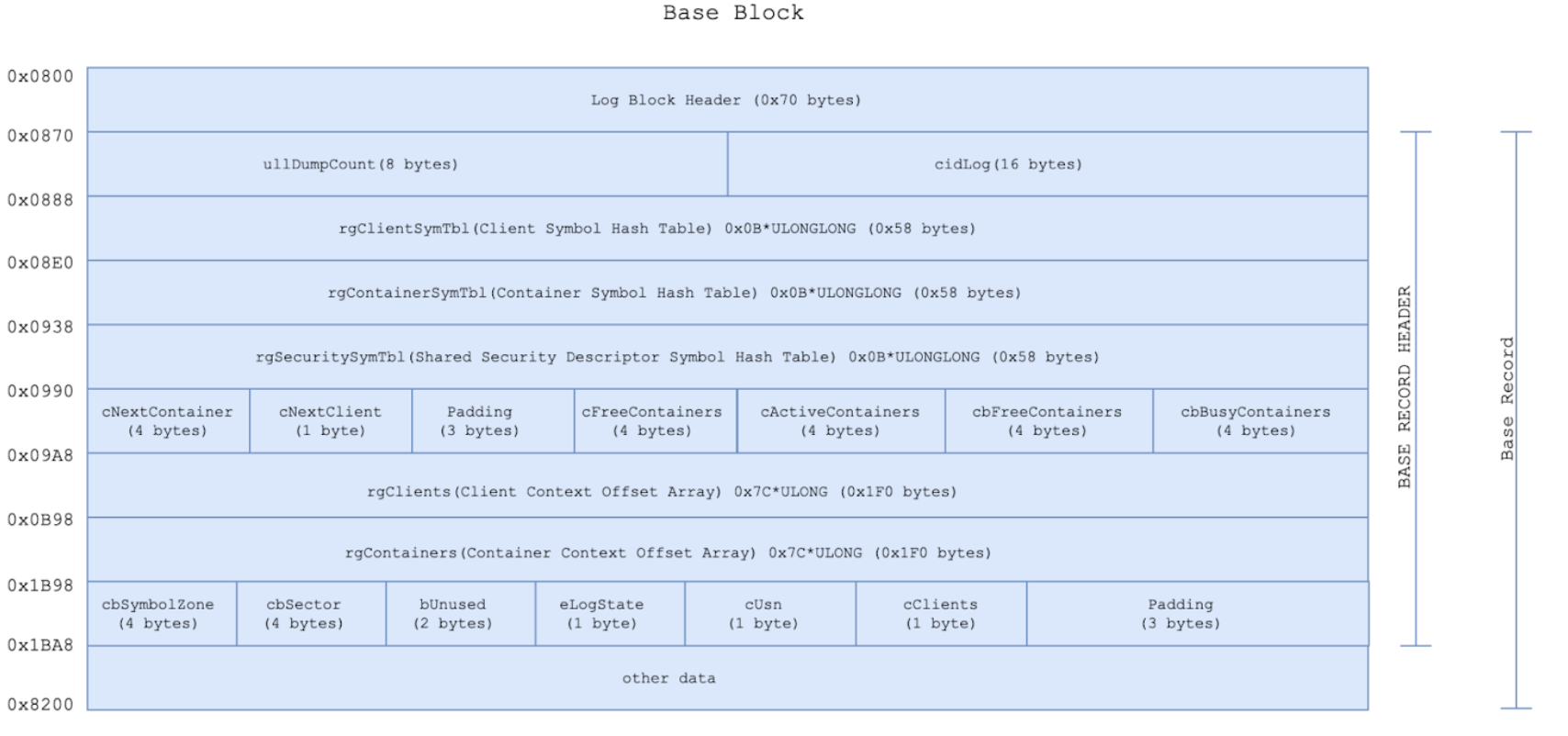
Task: Click the cClients (1 byte) cell
Action: (x=941, y=613)
